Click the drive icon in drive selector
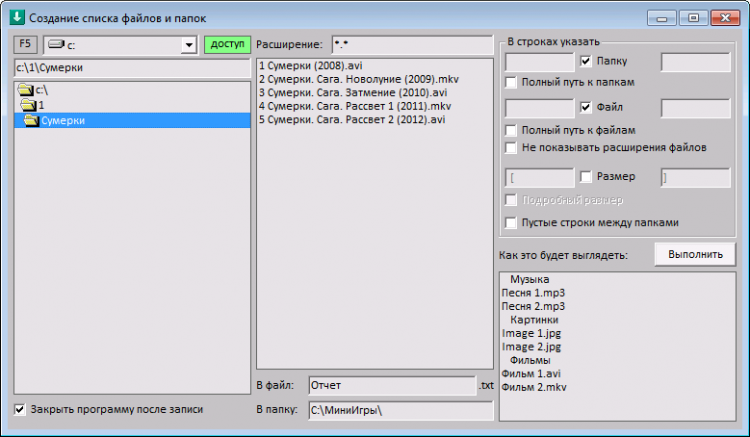This screenshot has height=437, width=750. pos(56,44)
